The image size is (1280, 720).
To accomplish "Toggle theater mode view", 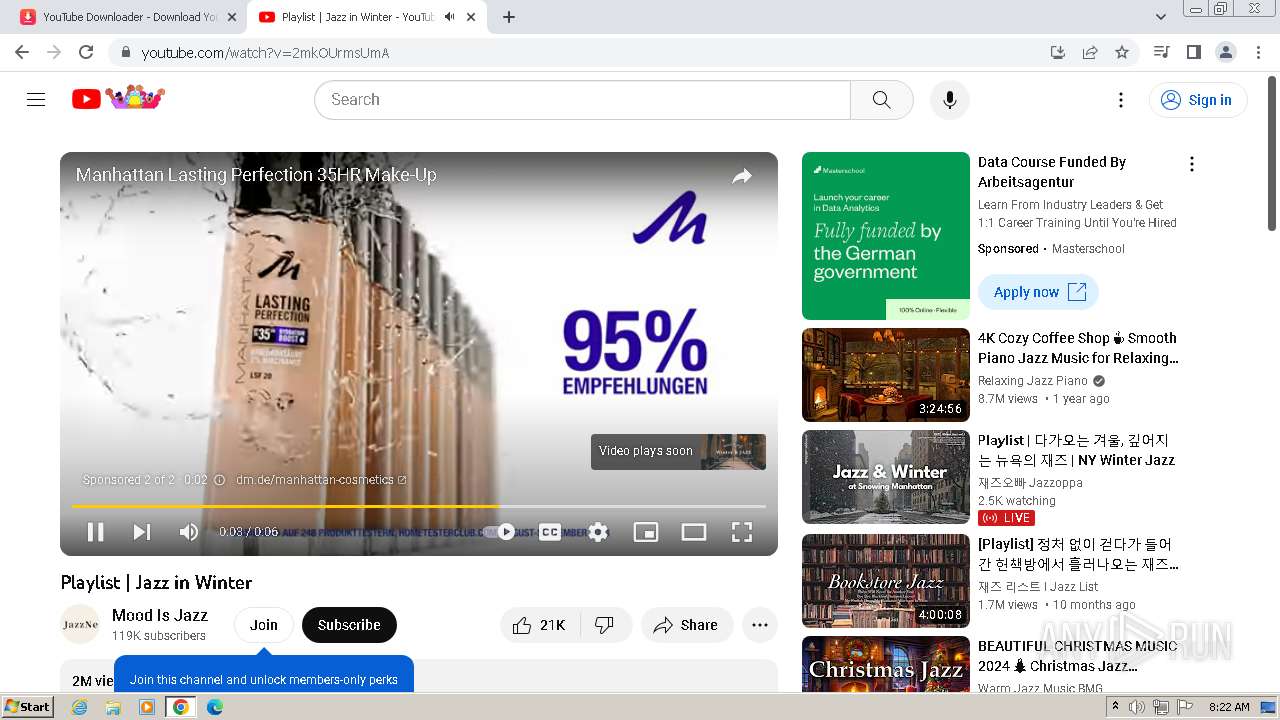I will [x=694, y=532].
